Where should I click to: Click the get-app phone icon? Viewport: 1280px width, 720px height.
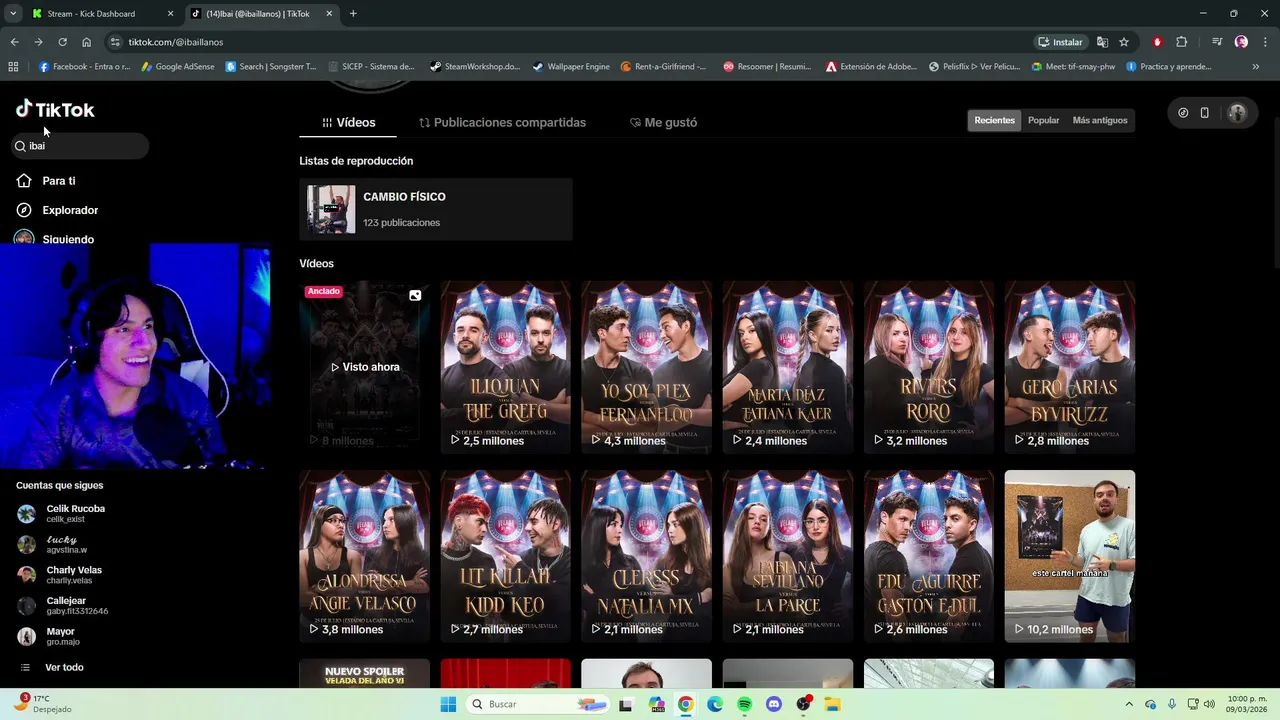pos(1205,113)
